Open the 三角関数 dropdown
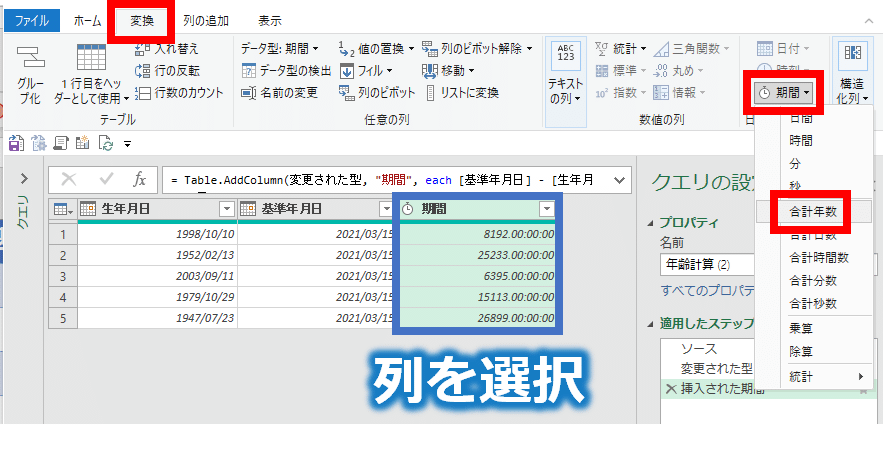 click(692, 49)
